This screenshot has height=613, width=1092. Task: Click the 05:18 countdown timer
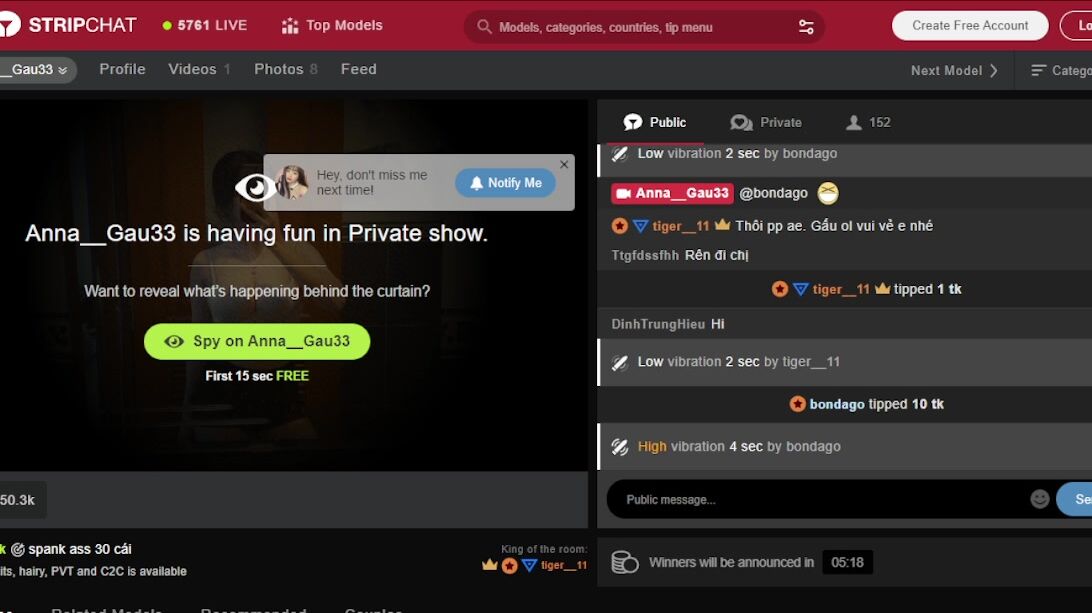[x=847, y=562]
